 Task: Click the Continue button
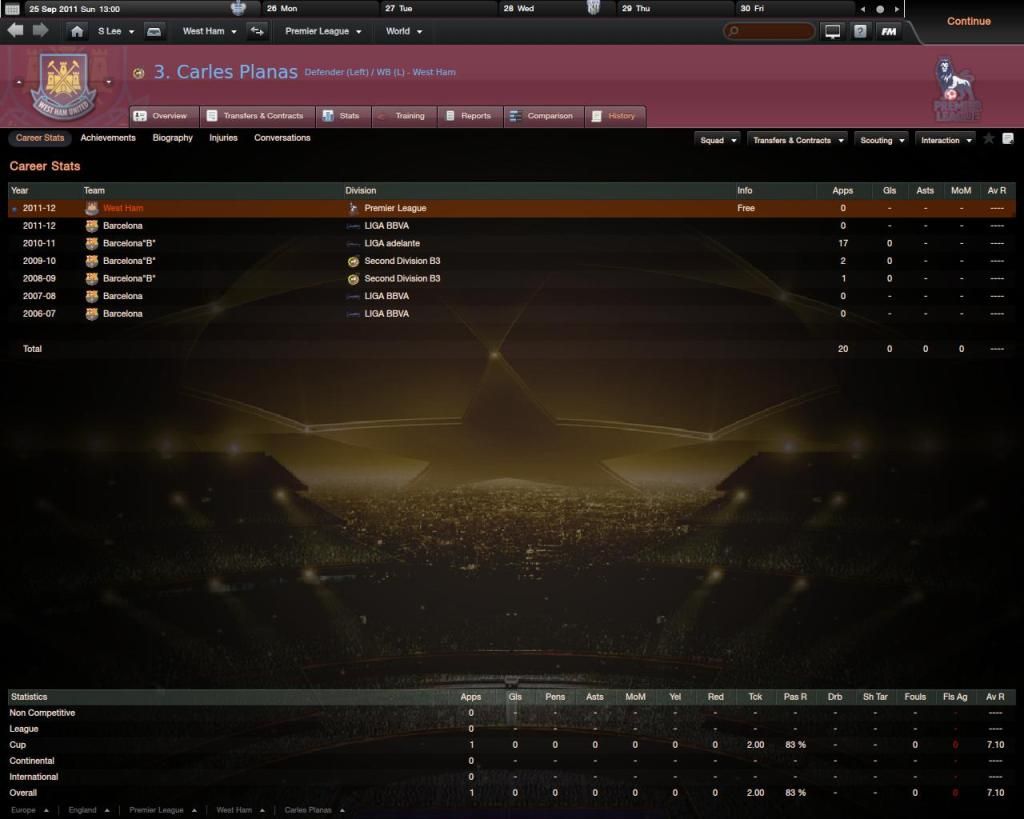[968, 22]
